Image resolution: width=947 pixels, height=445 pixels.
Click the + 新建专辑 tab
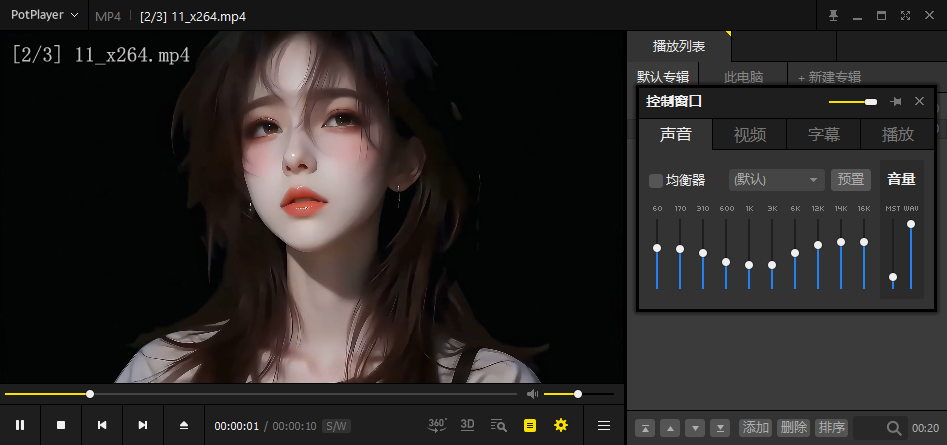[829, 77]
